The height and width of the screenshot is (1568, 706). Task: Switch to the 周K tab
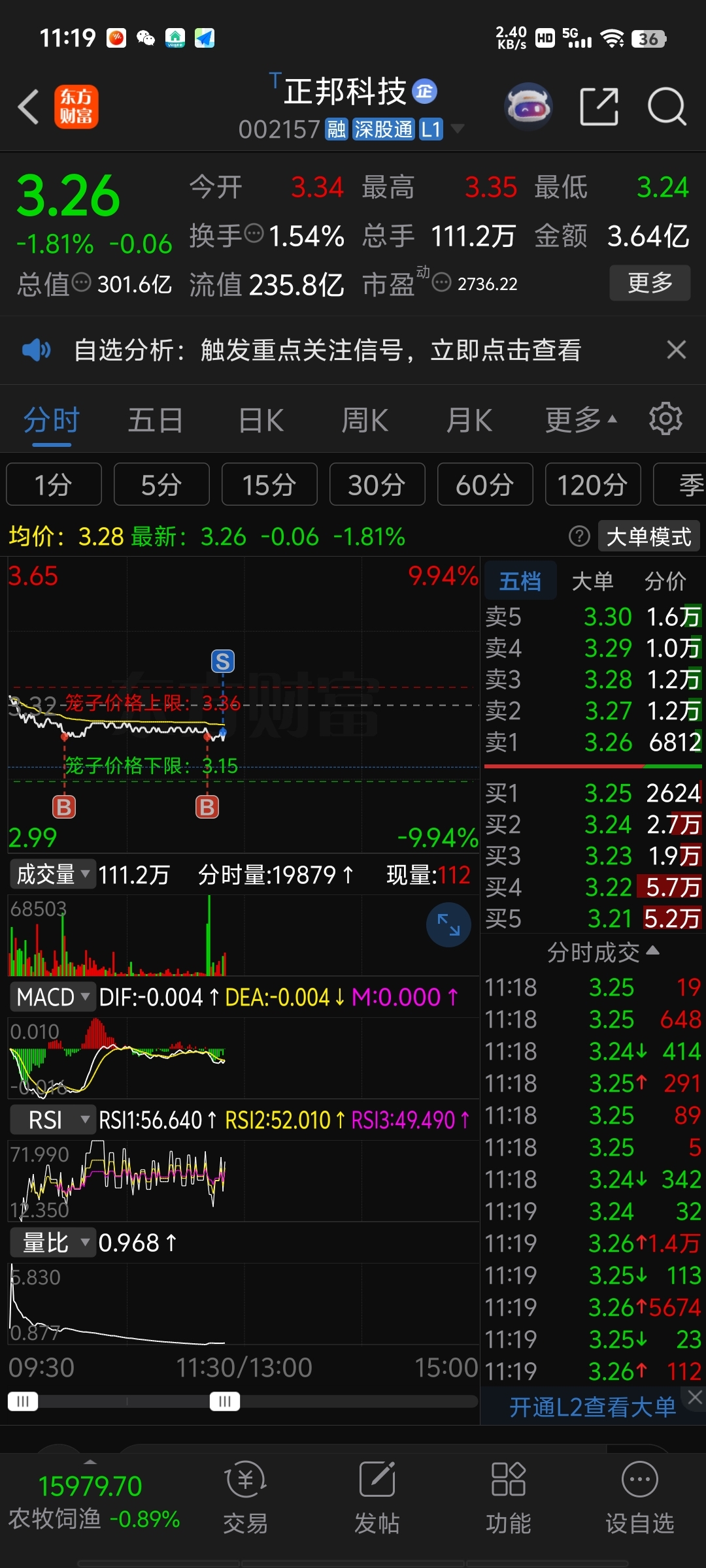(x=365, y=420)
